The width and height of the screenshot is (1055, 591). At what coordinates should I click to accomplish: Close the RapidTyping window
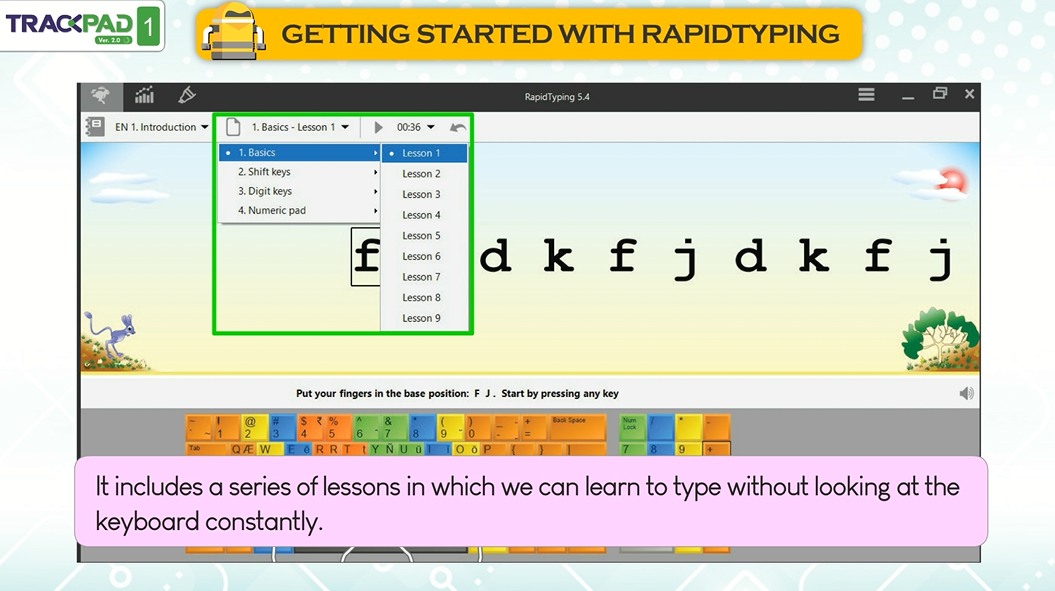(970, 94)
